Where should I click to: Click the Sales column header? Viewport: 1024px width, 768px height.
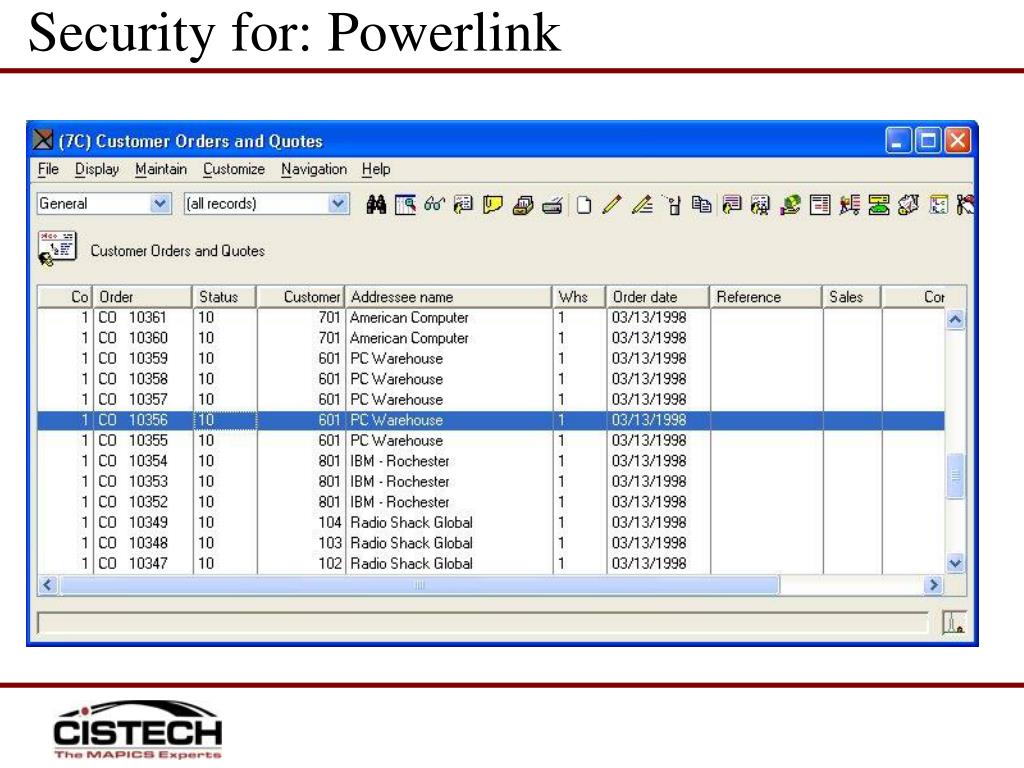click(852, 296)
